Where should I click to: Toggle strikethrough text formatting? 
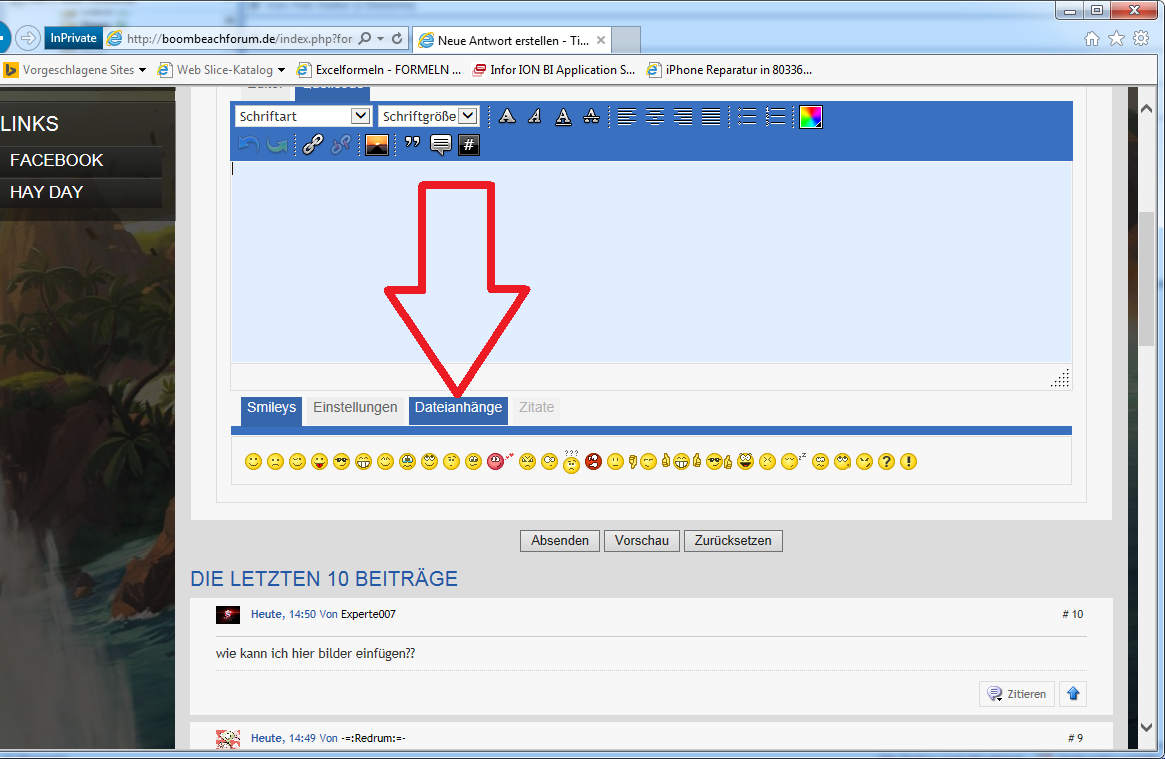point(591,117)
